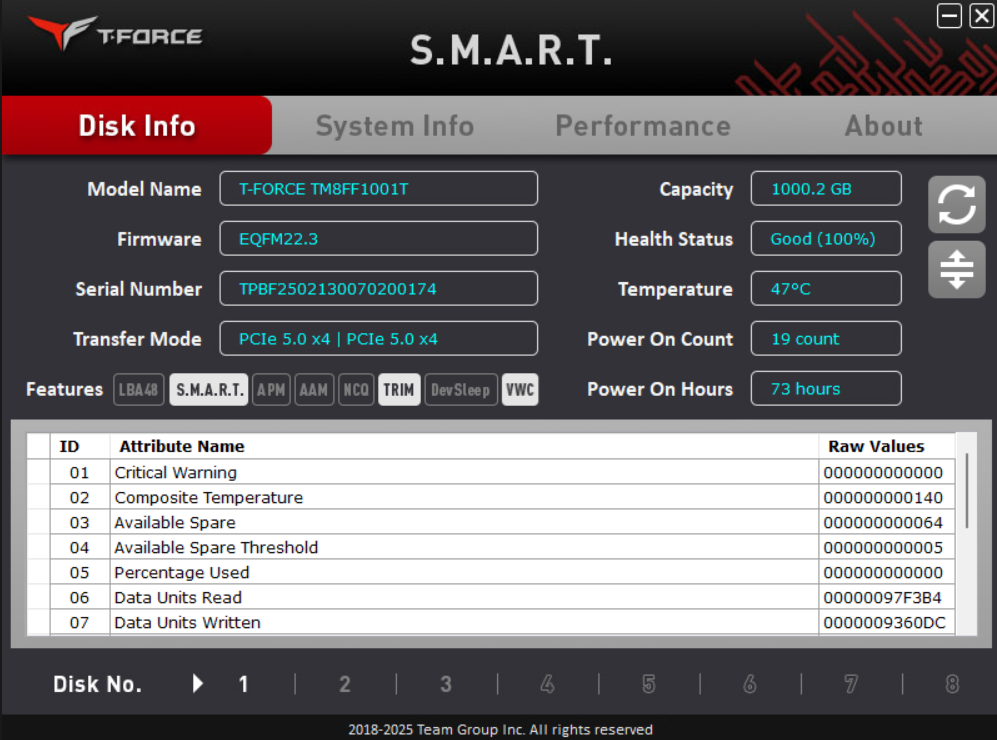Image resolution: width=997 pixels, height=740 pixels.
Task: Select Disk No. 5
Action: point(647,684)
